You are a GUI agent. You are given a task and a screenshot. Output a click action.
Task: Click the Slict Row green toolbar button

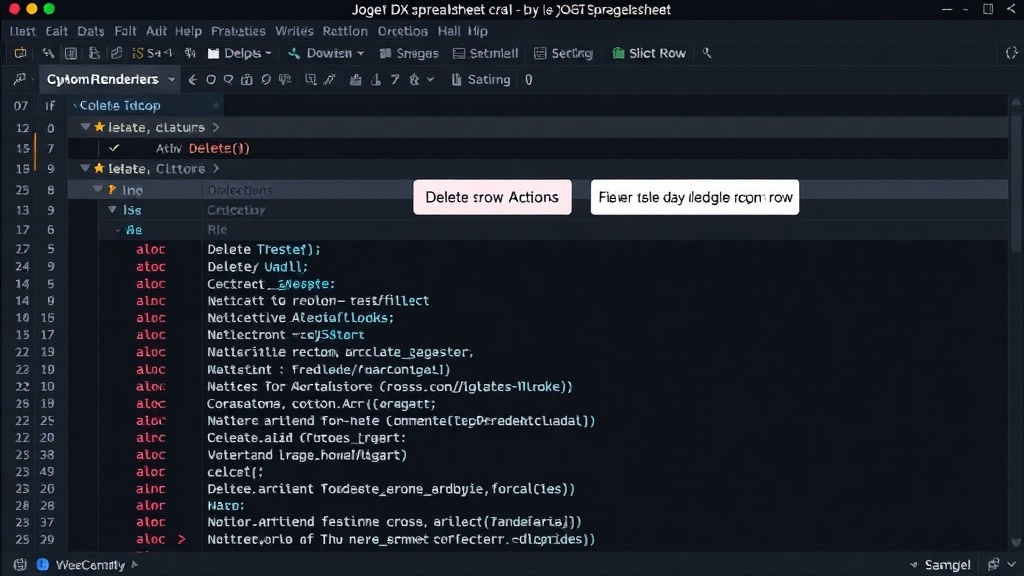click(x=648, y=54)
